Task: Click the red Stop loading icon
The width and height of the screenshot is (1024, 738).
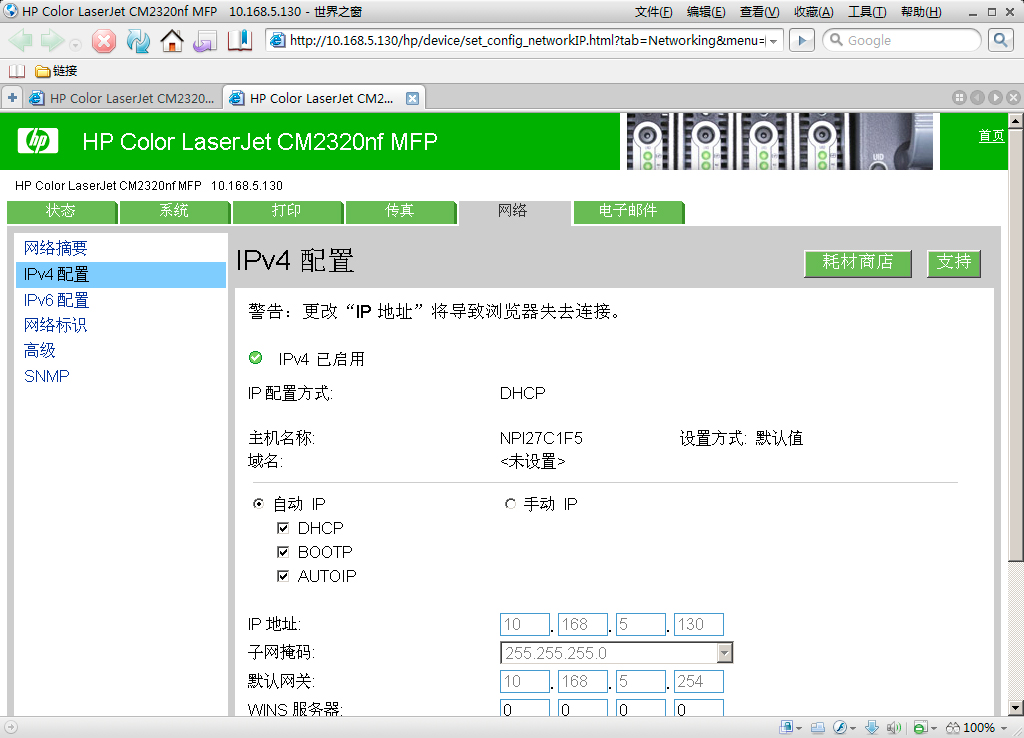Action: [x=104, y=40]
